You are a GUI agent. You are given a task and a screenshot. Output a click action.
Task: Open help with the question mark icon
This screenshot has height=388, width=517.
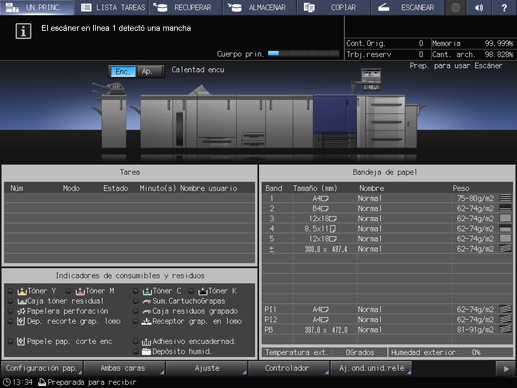tap(504, 7)
